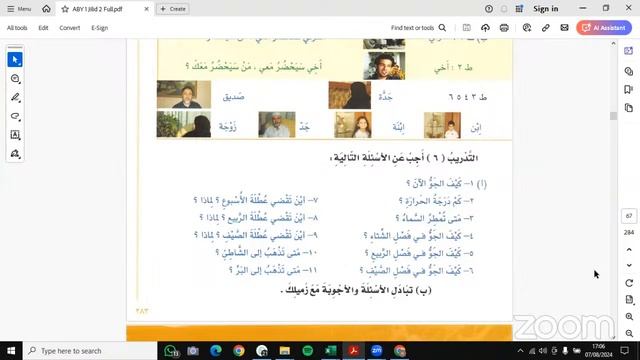The image size is (640, 360).
Task: Open the Menu hamburger button
Action: coord(19,9)
